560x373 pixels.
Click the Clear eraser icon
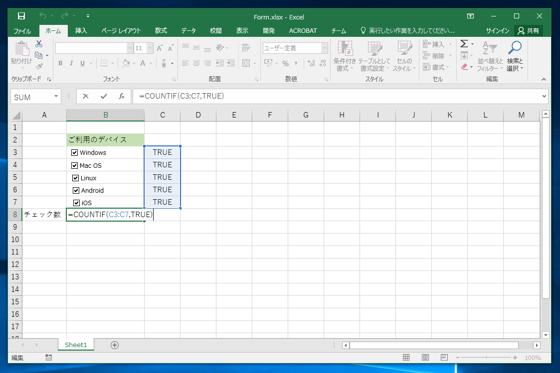coord(464,66)
